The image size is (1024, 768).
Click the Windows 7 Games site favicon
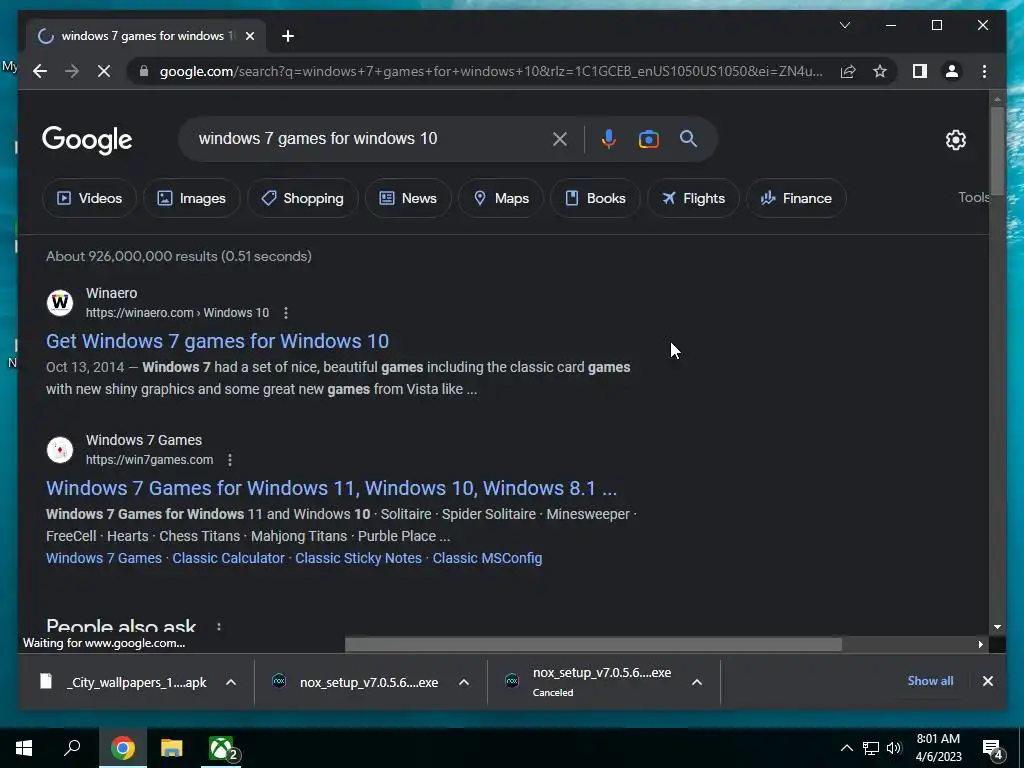coord(60,449)
